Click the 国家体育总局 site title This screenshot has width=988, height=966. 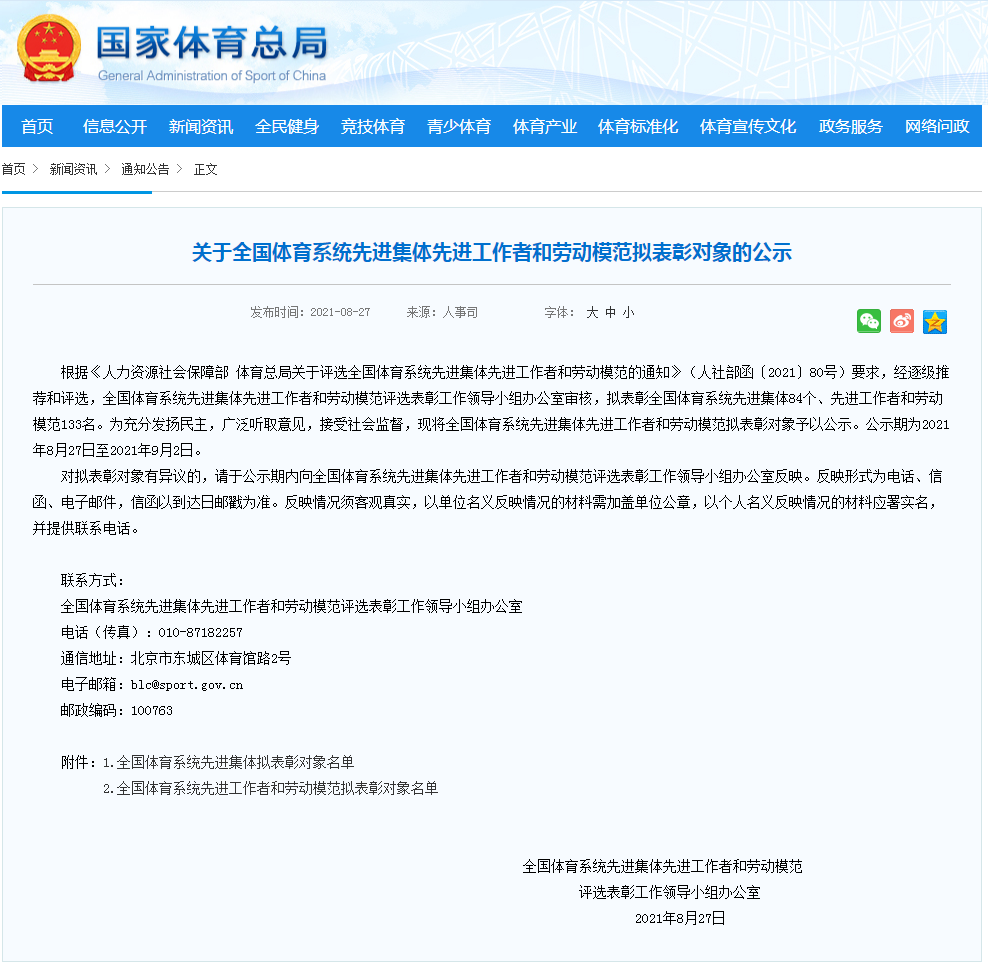coord(212,43)
